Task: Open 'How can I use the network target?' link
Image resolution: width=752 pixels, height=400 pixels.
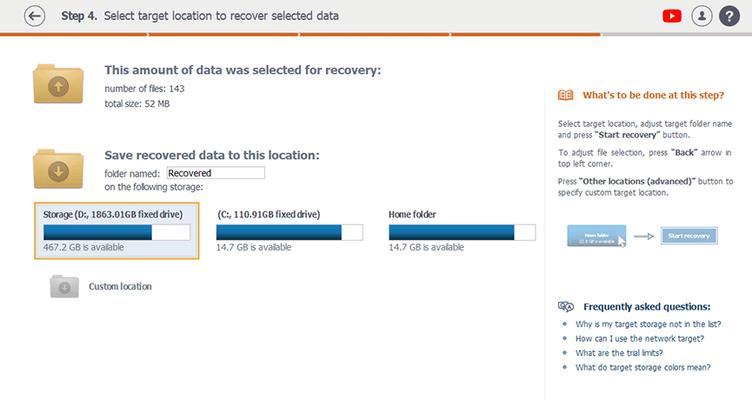Action: coord(639,339)
